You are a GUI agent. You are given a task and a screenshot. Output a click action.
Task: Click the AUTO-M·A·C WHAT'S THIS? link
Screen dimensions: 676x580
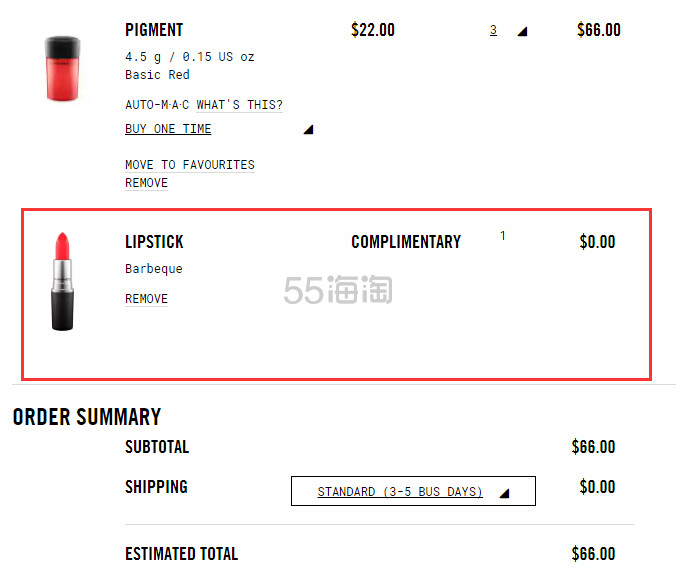[204, 105]
